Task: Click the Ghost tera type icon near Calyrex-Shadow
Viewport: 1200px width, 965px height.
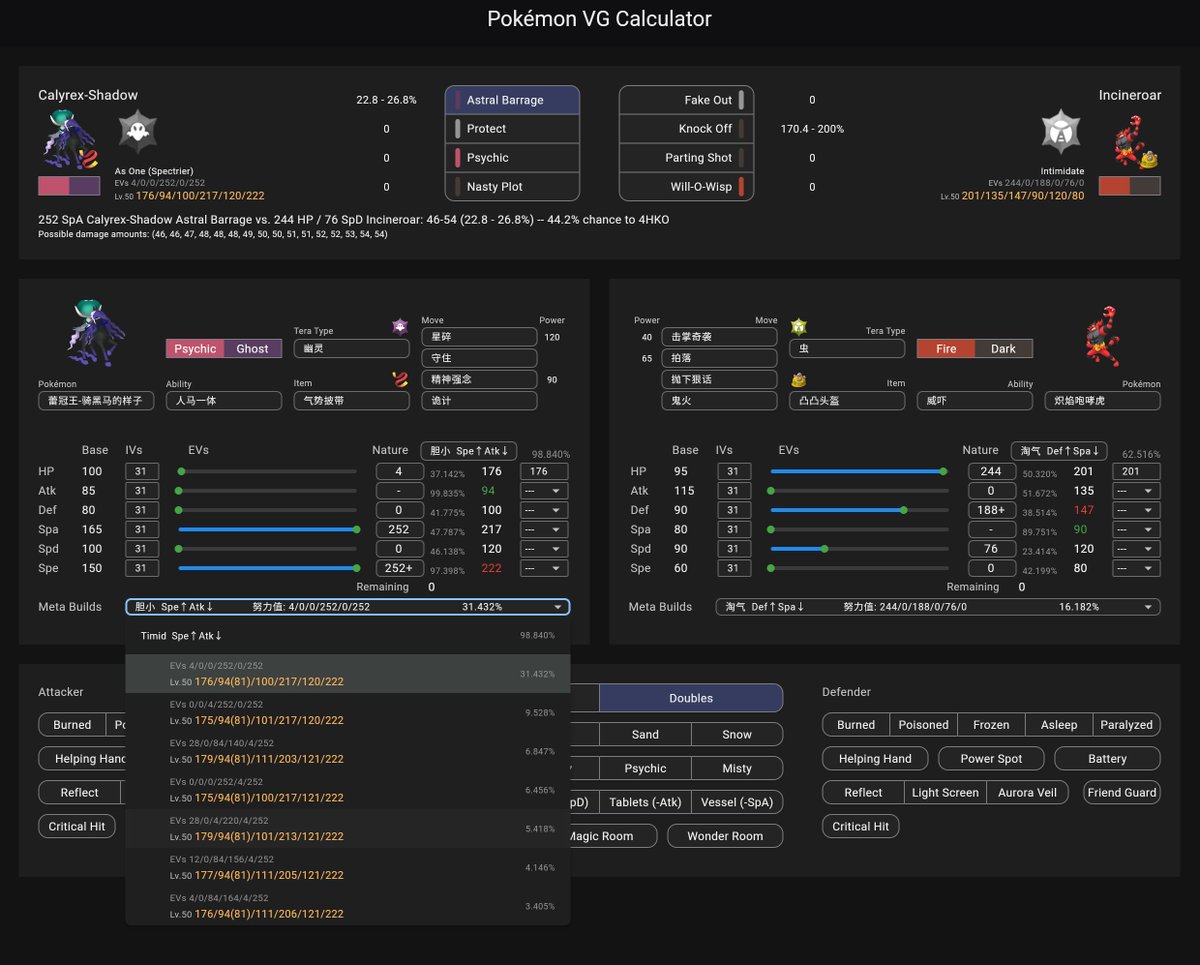Action: (138, 130)
